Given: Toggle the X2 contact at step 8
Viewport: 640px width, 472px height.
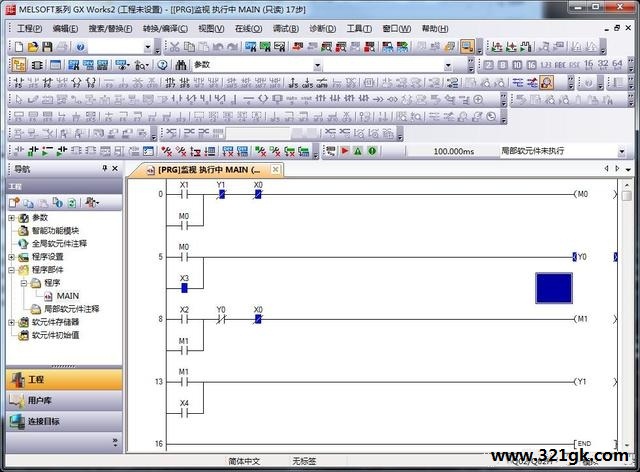Looking at the screenshot, I should [x=184, y=319].
